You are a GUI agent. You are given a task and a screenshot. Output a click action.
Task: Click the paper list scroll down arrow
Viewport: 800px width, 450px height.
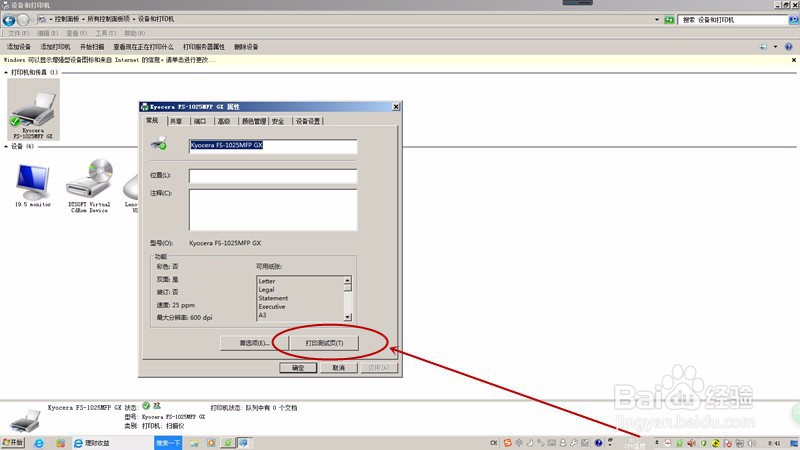coord(347,317)
